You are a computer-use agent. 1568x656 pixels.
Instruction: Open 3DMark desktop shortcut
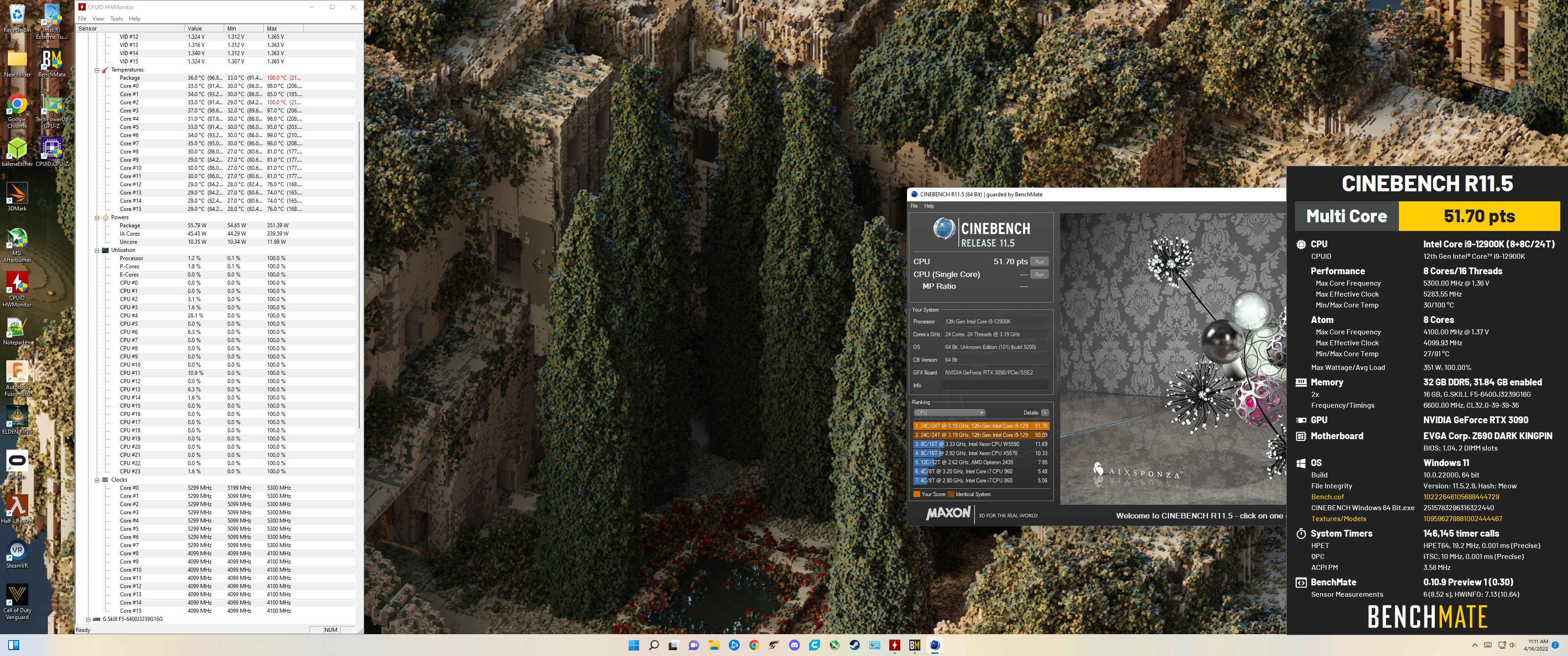pos(17,196)
